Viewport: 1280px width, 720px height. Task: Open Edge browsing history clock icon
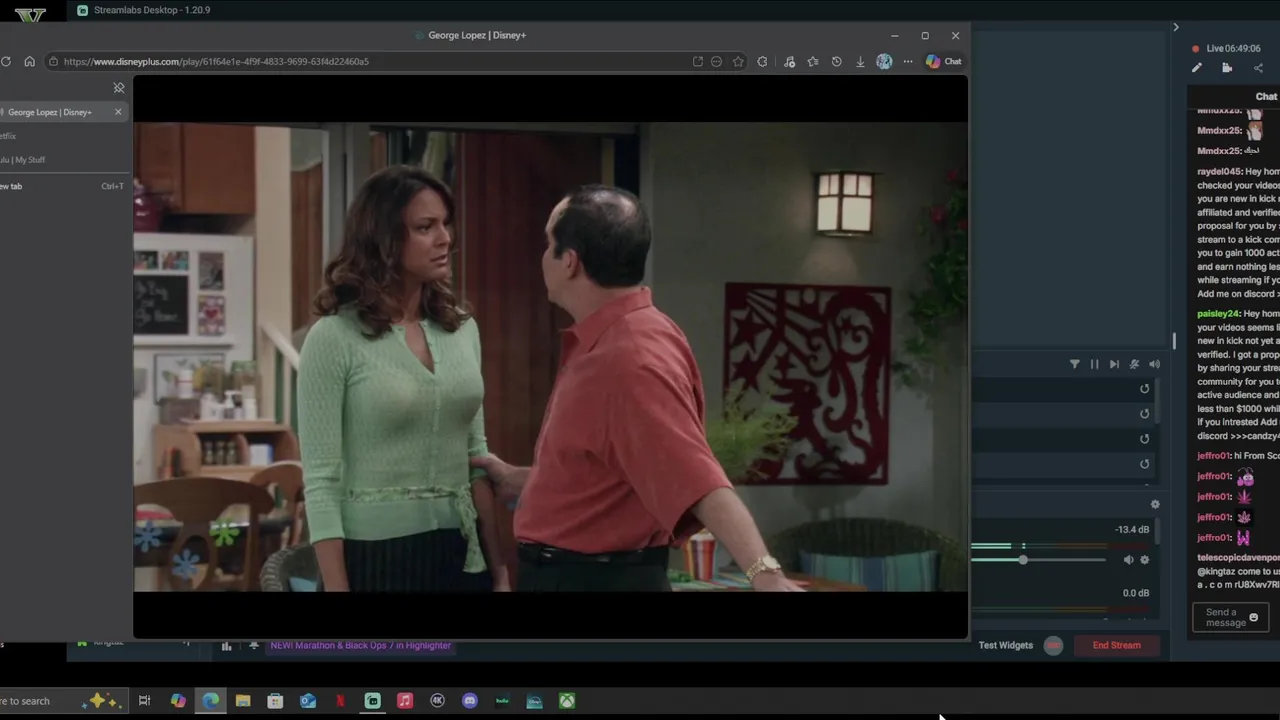coord(836,61)
